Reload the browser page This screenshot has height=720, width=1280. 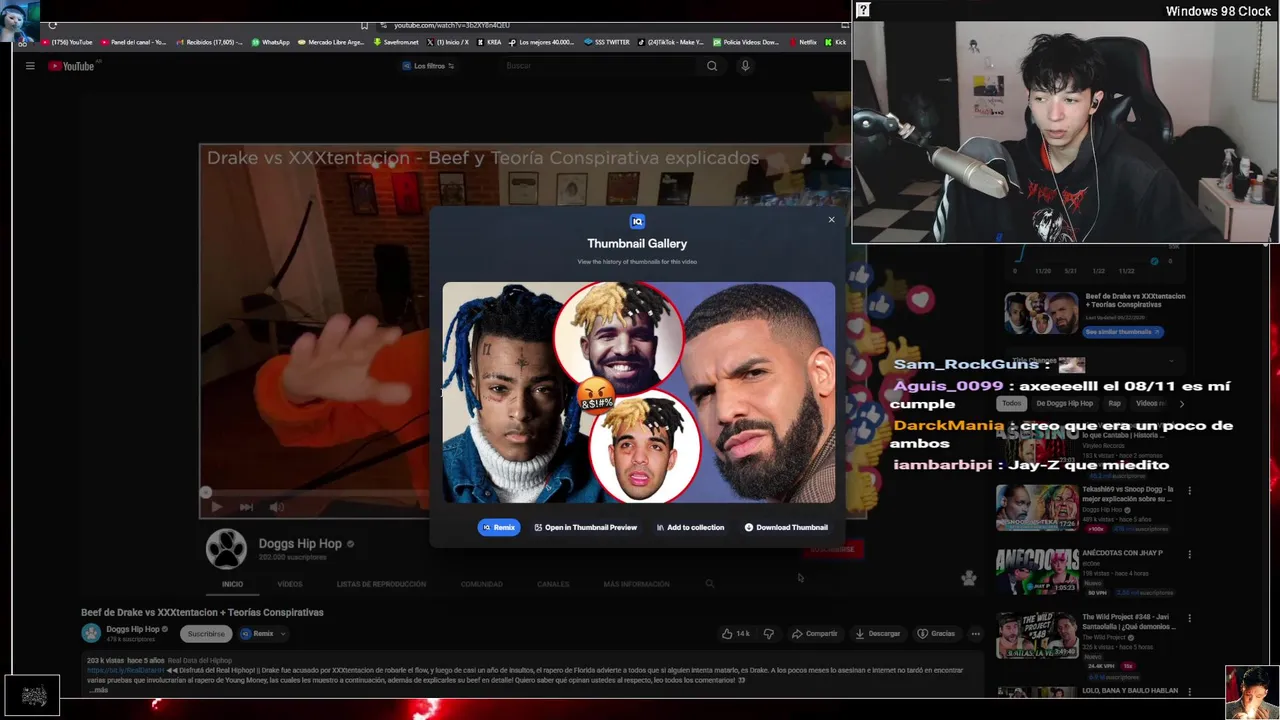53,25
